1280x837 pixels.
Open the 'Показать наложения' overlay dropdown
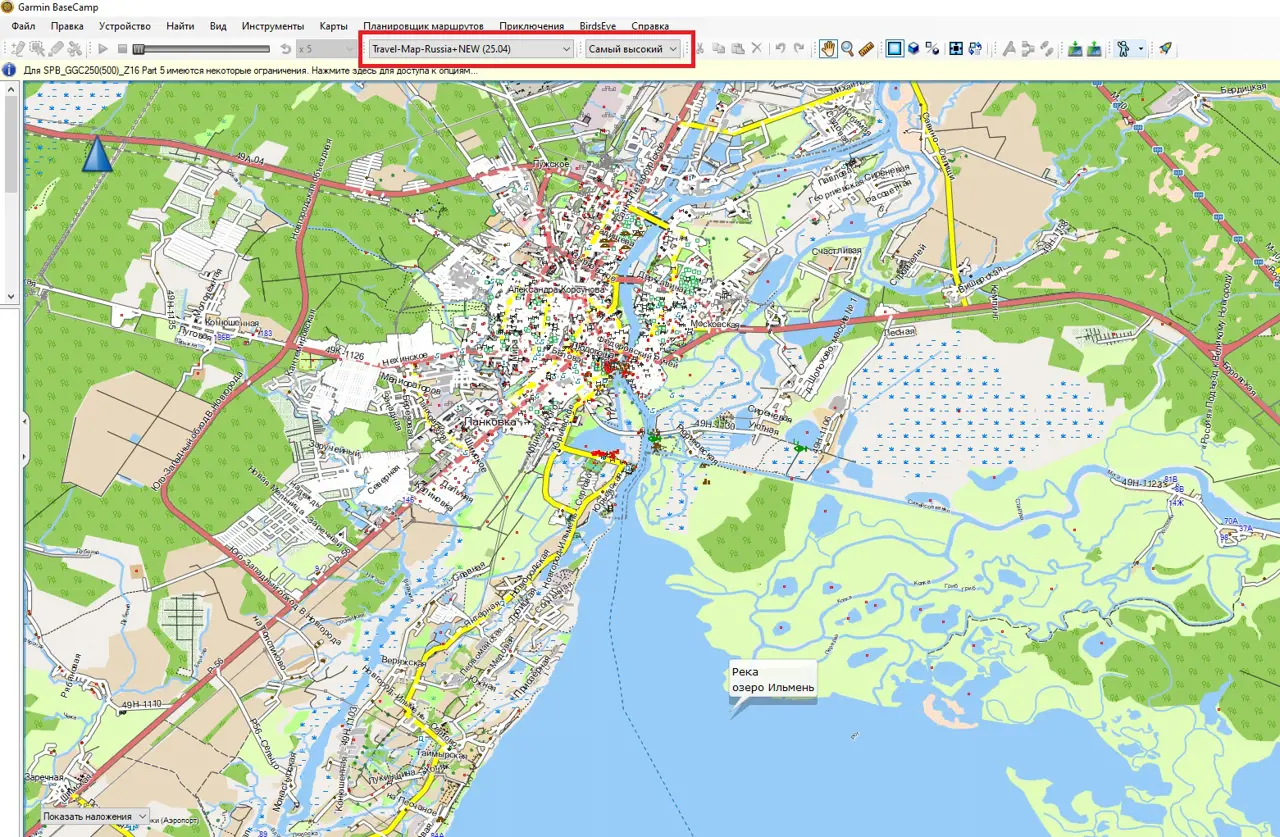pyautogui.click(x=95, y=817)
